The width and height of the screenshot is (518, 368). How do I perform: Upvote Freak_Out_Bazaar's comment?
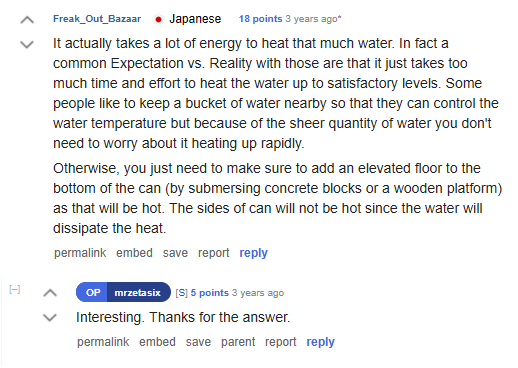pos(27,21)
